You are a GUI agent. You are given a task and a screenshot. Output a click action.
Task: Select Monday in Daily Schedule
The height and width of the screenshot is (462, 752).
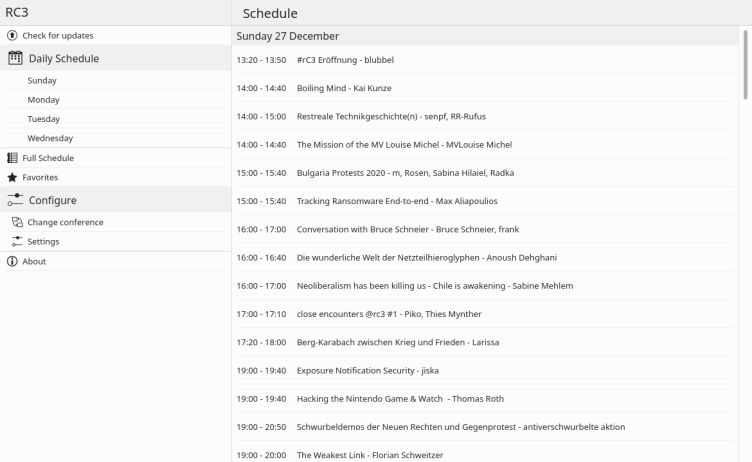(x=43, y=100)
